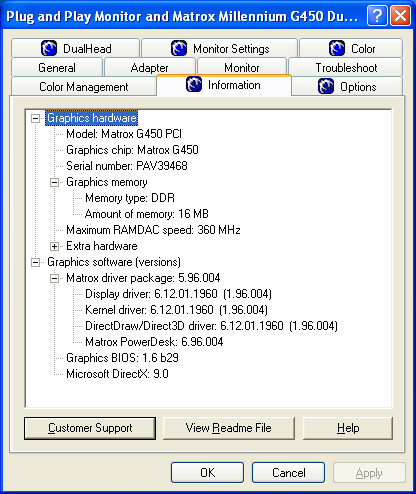Image resolution: width=416 pixels, height=494 pixels.
Task: Click the Matrox icon on Color tab
Action: [337, 48]
